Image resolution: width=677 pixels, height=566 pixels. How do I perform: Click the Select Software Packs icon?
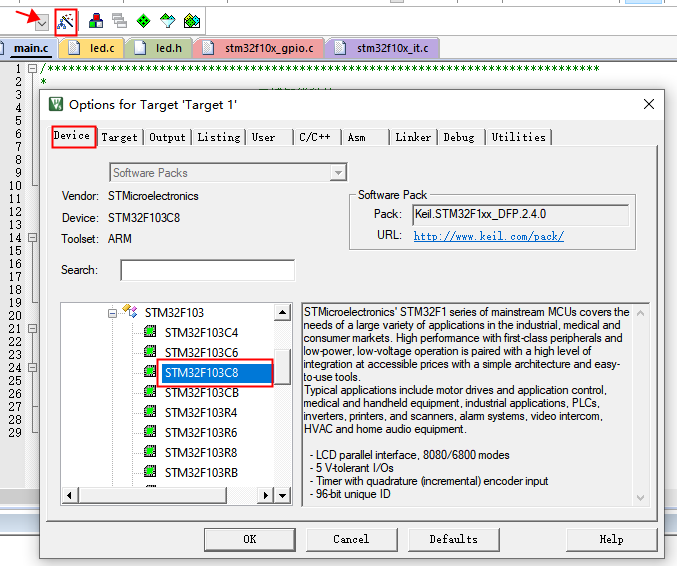coord(168,21)
